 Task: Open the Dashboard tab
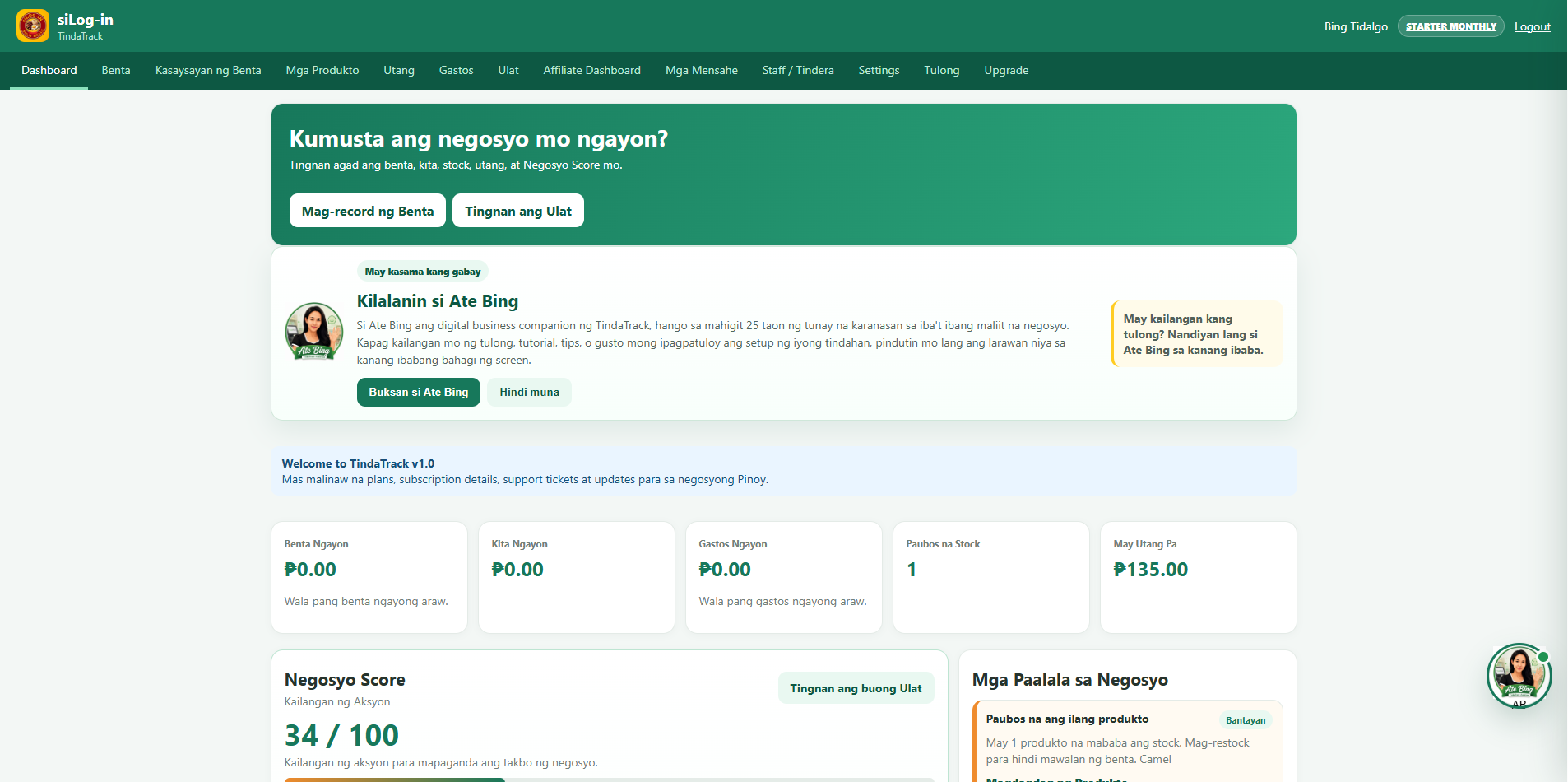[49, 71]
